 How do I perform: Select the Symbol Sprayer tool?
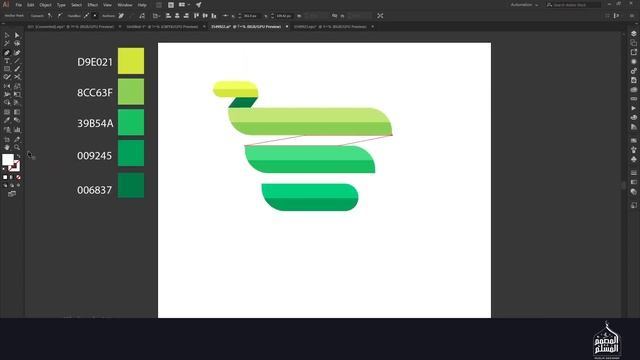click(7, 130)
